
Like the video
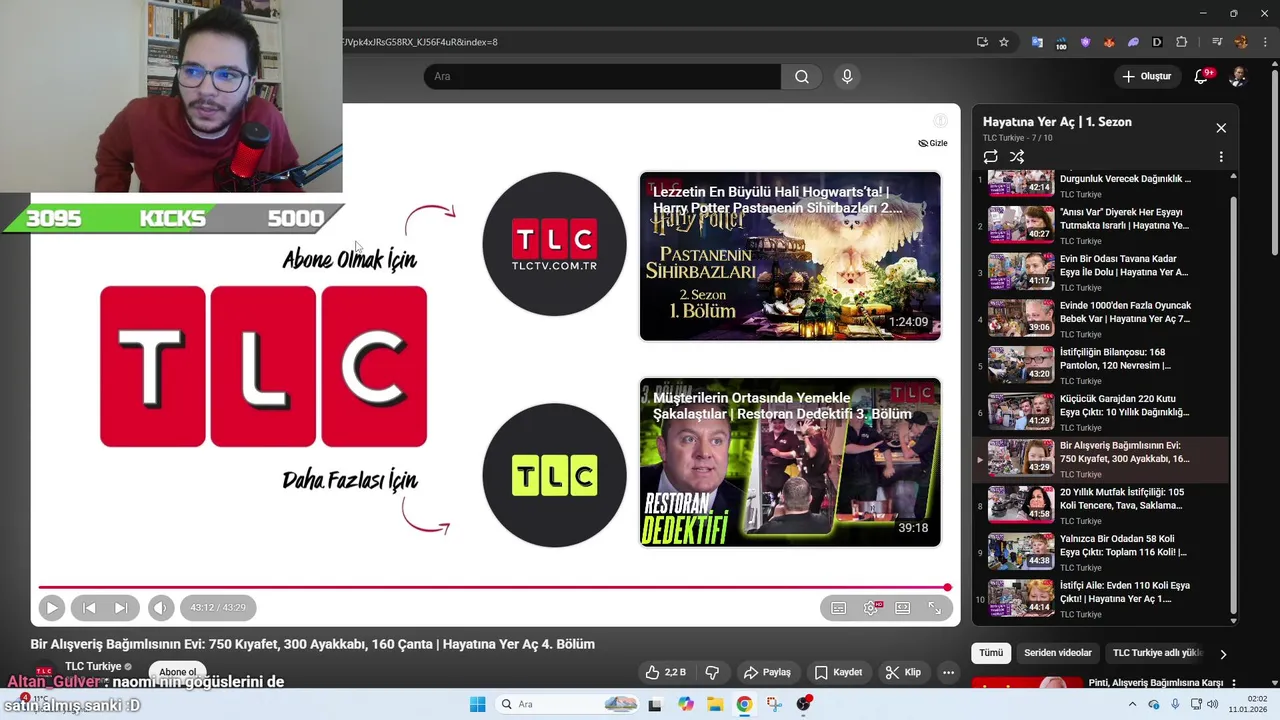pyautogui.click(x=666, y=672)
